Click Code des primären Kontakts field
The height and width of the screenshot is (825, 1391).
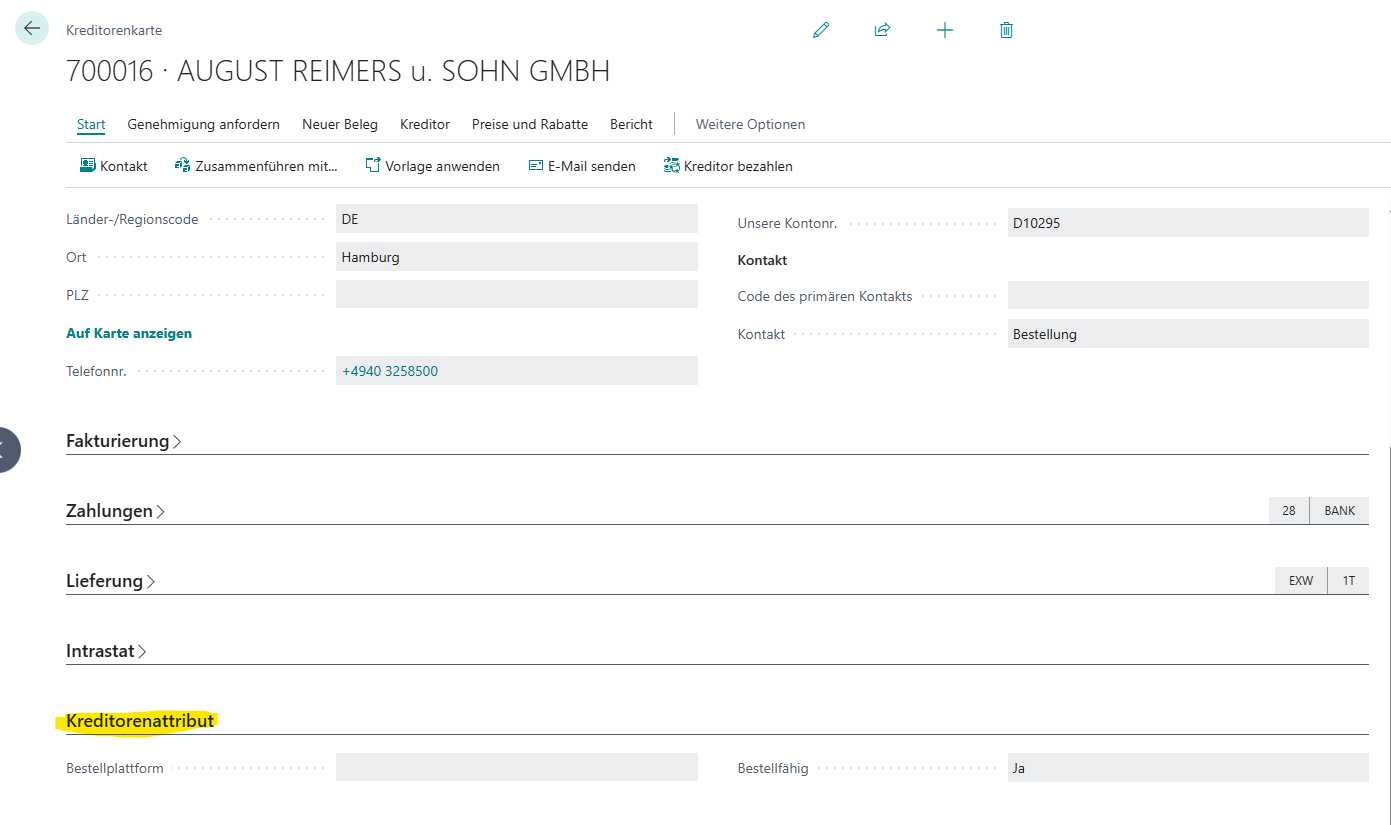click(x=1188, y=295)
